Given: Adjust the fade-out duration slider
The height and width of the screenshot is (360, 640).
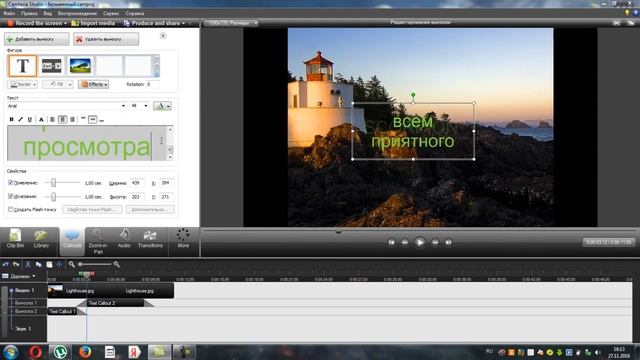Looking at the screenshot, I should 53,197.
